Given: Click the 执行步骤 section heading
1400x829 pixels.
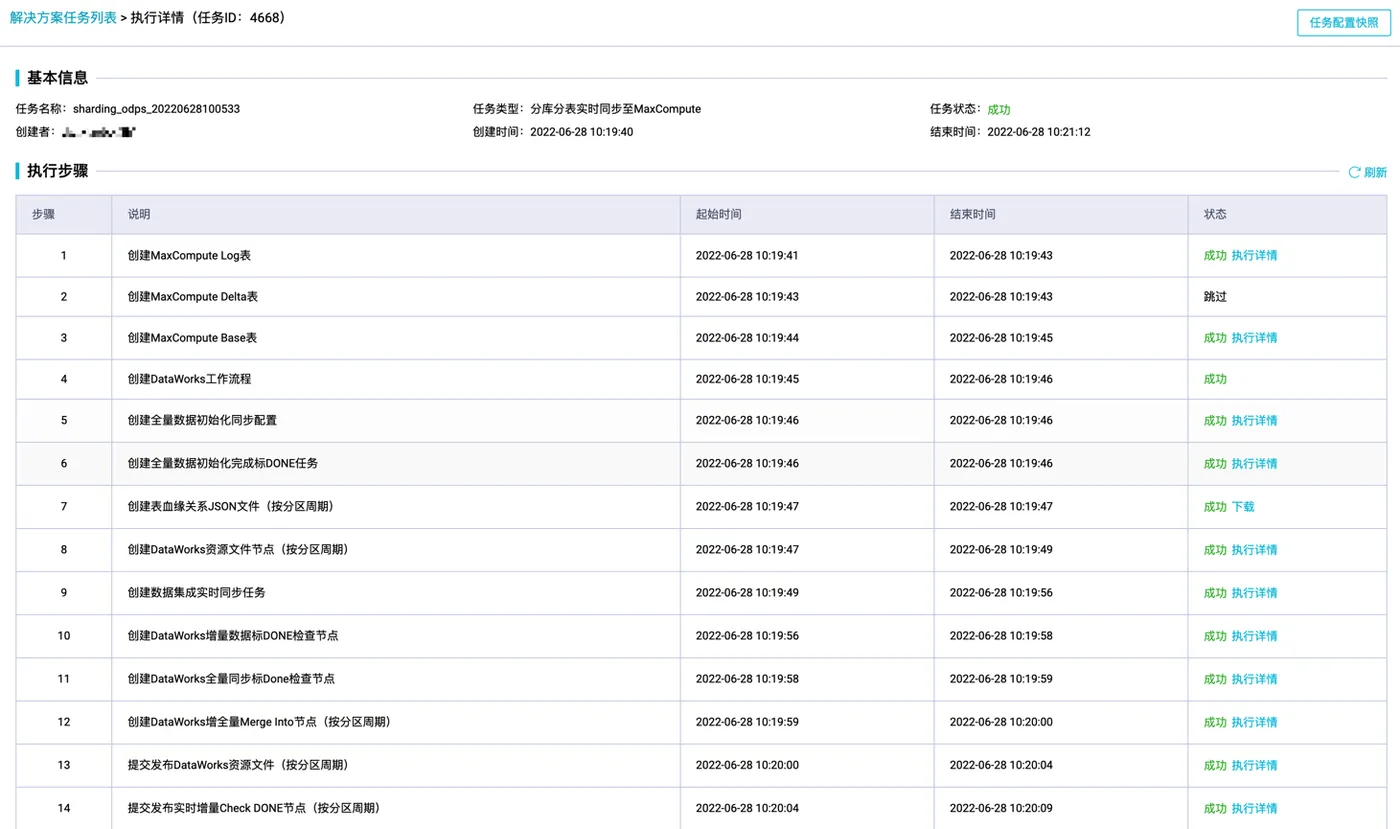Looking at the screenshot, I should coord(57,171).
